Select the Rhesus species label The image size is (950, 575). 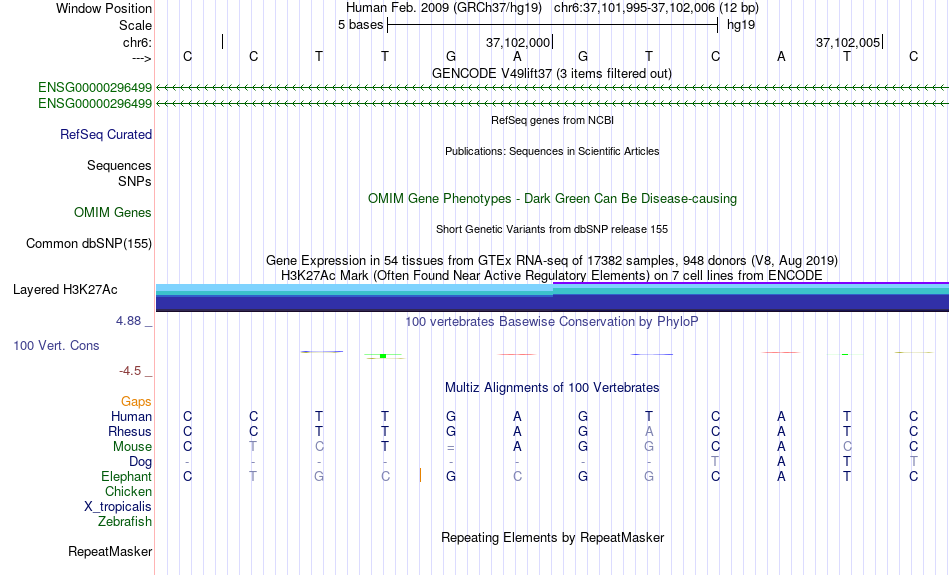130,431
